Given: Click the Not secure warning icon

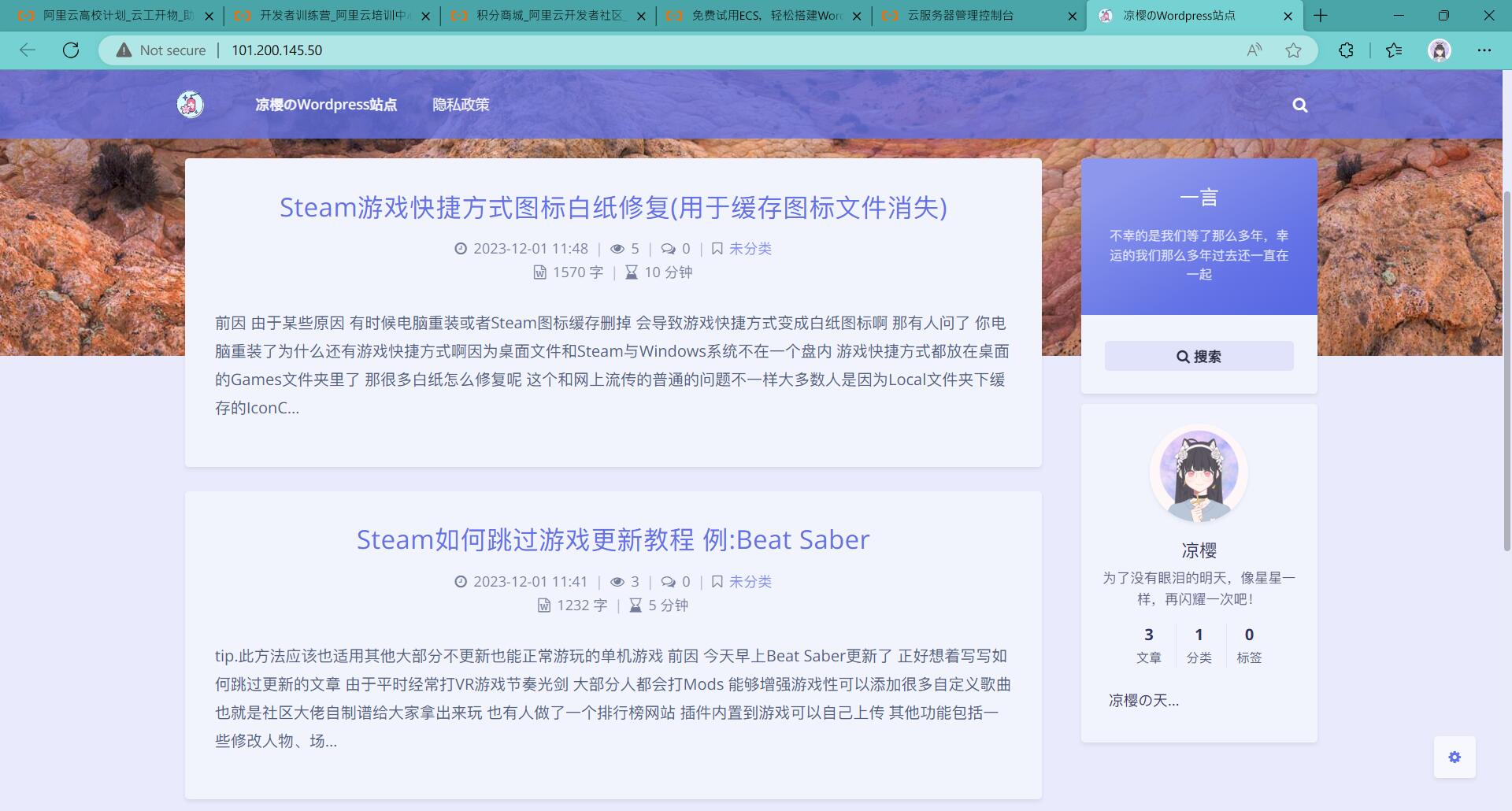Looking at the screenshot, I should coord(124,50).
